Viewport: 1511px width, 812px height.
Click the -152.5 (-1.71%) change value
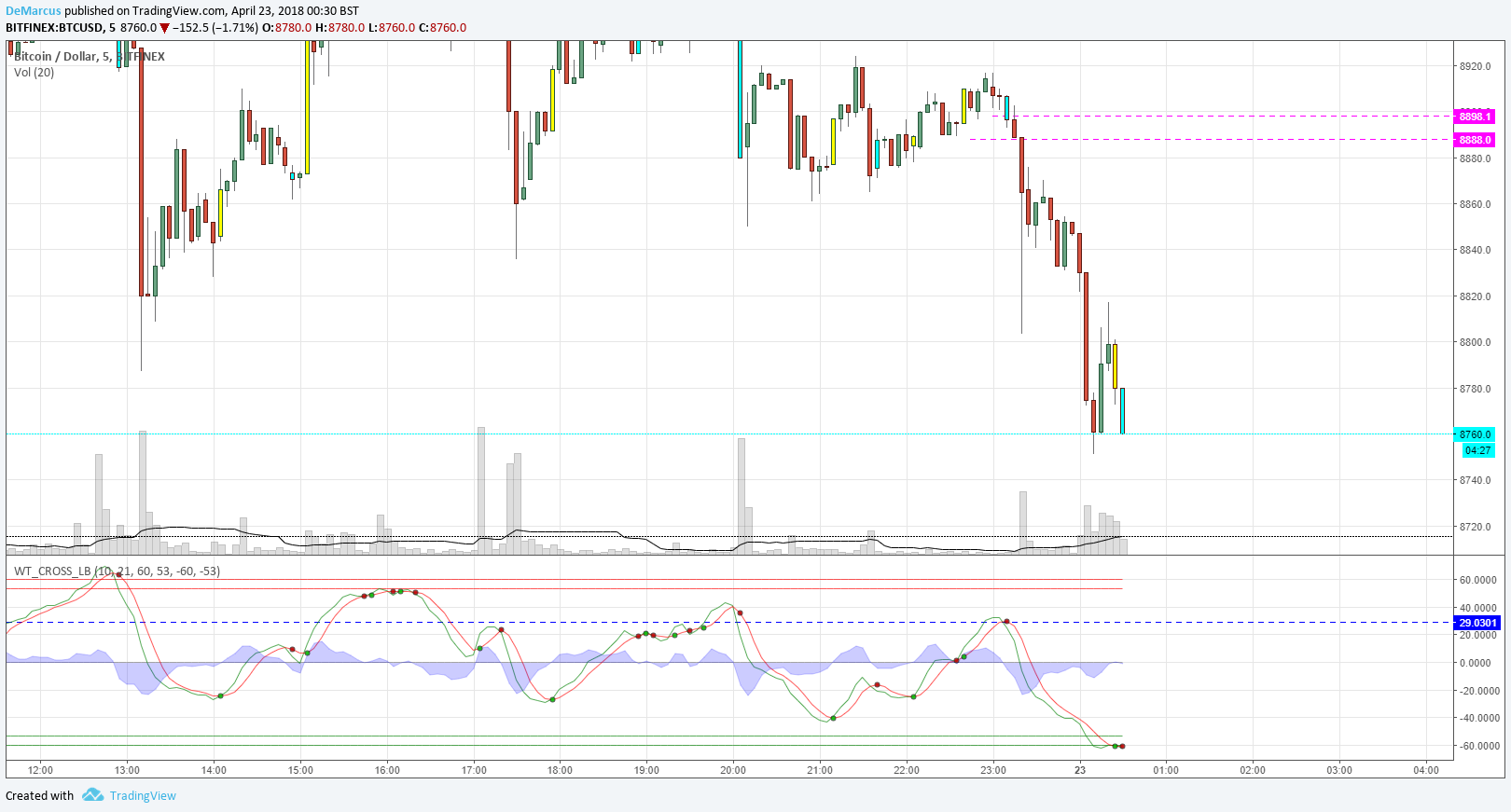215,28
